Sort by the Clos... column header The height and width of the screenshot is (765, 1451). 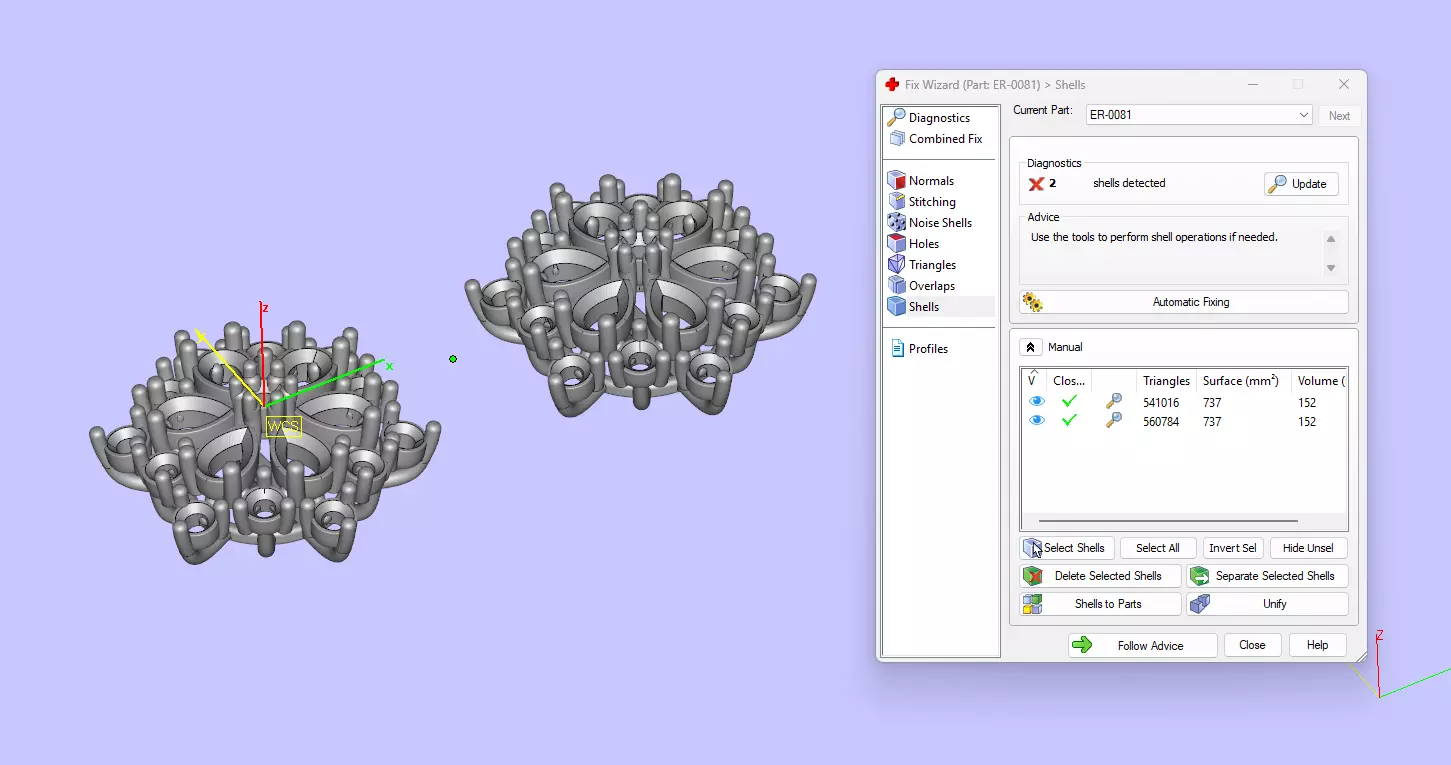1069,381
